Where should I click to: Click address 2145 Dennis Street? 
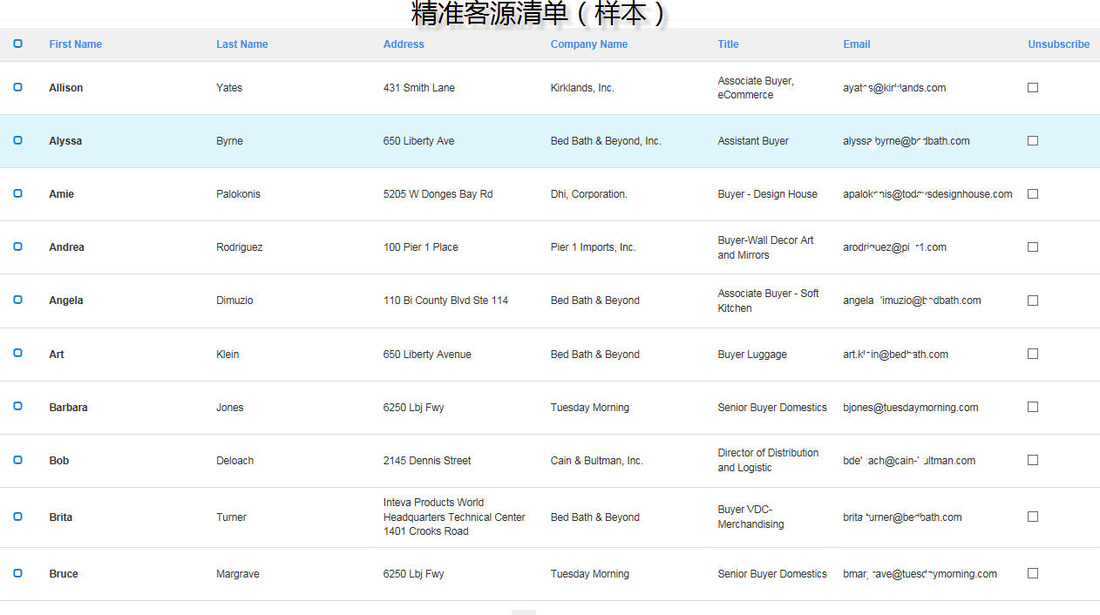(427, 461)
